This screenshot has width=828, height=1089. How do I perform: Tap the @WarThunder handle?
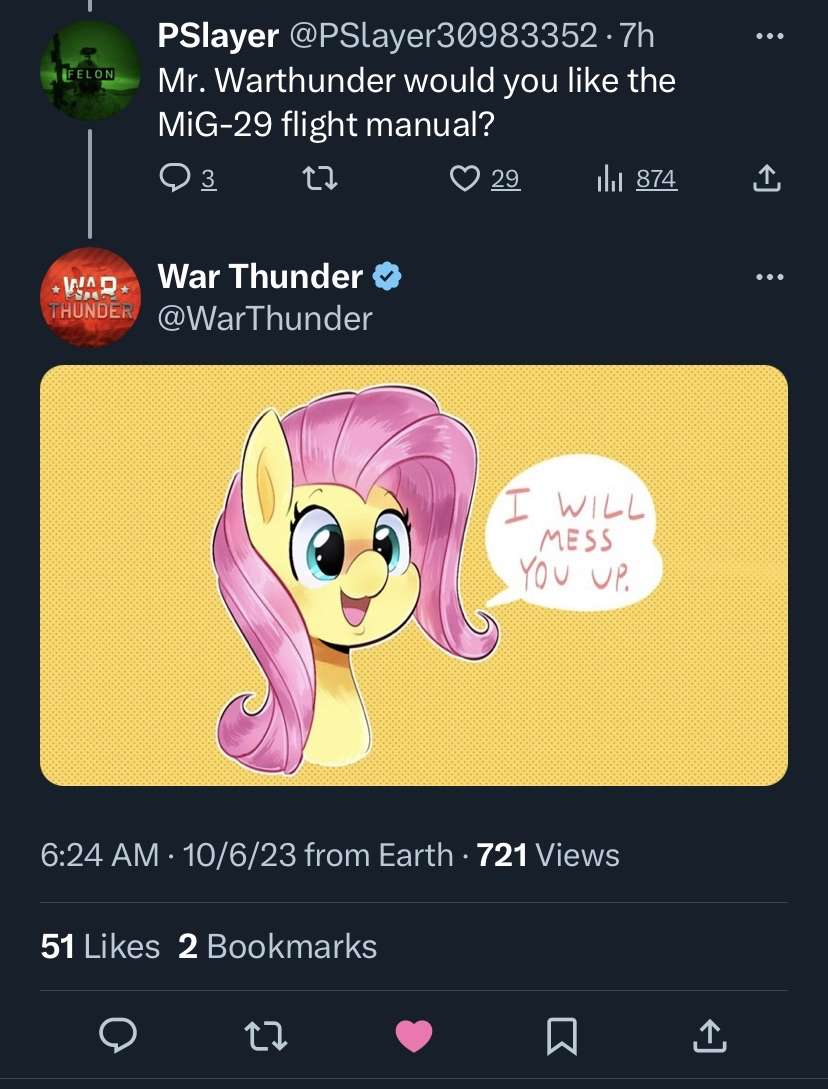[x=265, y=318]
